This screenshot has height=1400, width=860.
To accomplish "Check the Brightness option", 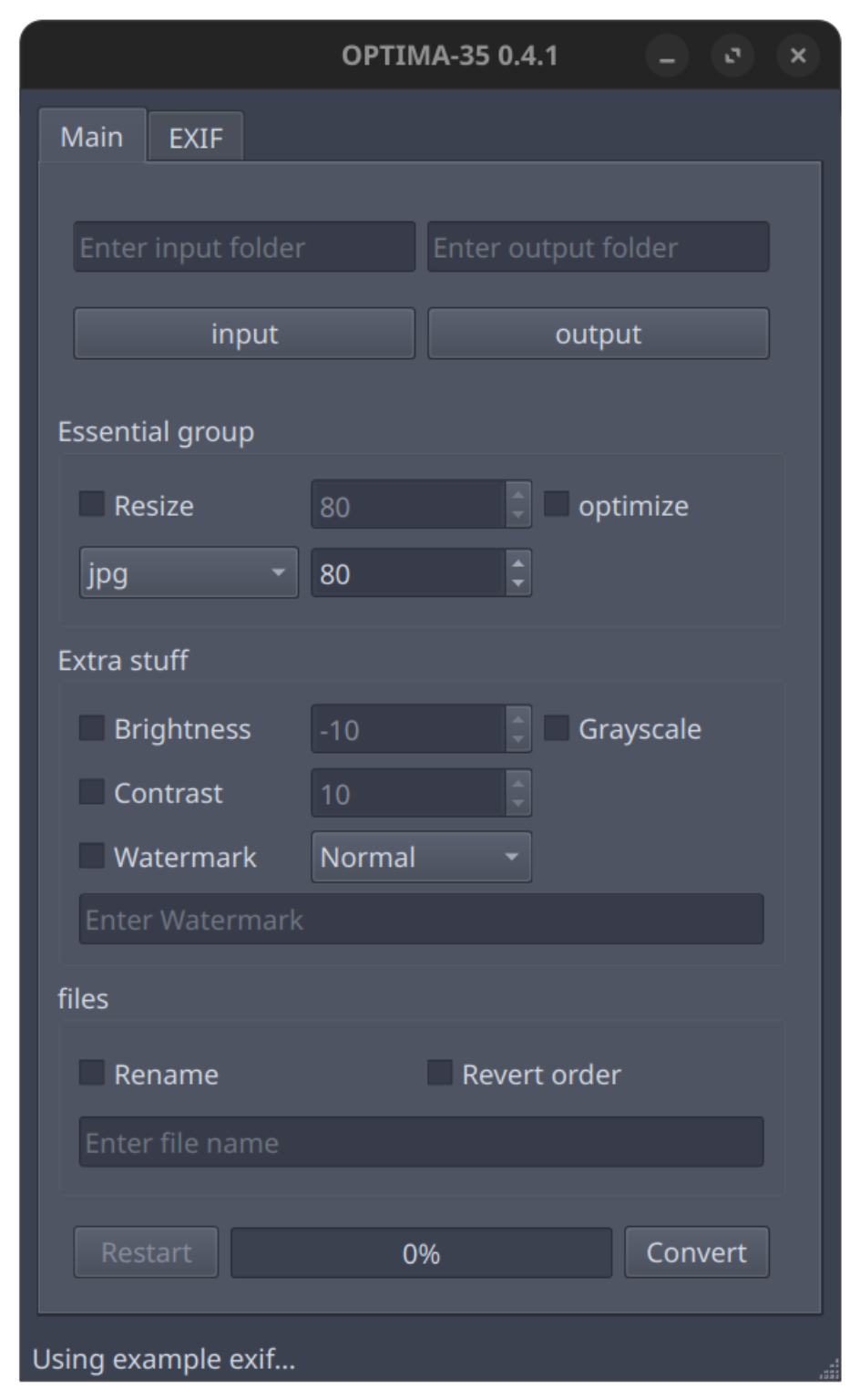I will 92,728.
